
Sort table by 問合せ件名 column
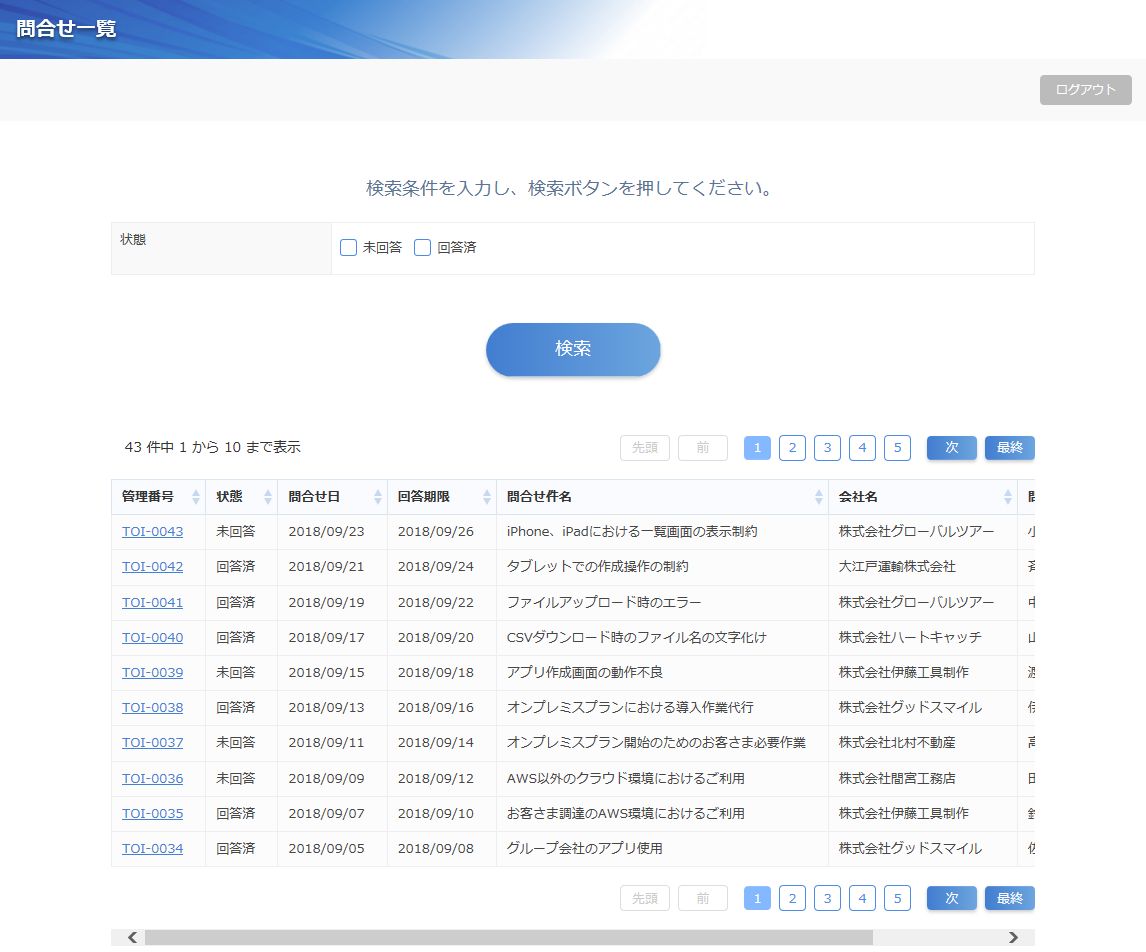pos(818,497)
